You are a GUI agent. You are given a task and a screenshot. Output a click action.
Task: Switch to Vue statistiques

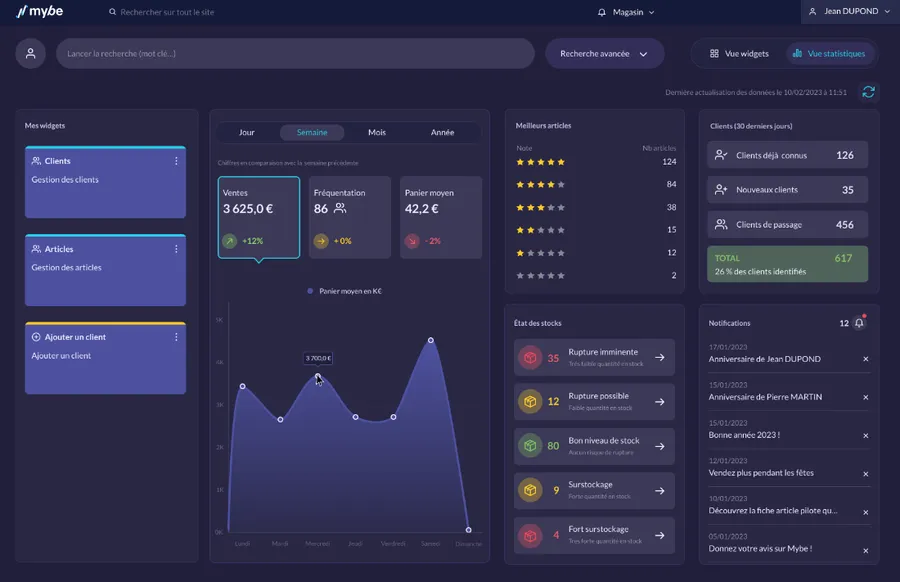[x=828, y=54]
